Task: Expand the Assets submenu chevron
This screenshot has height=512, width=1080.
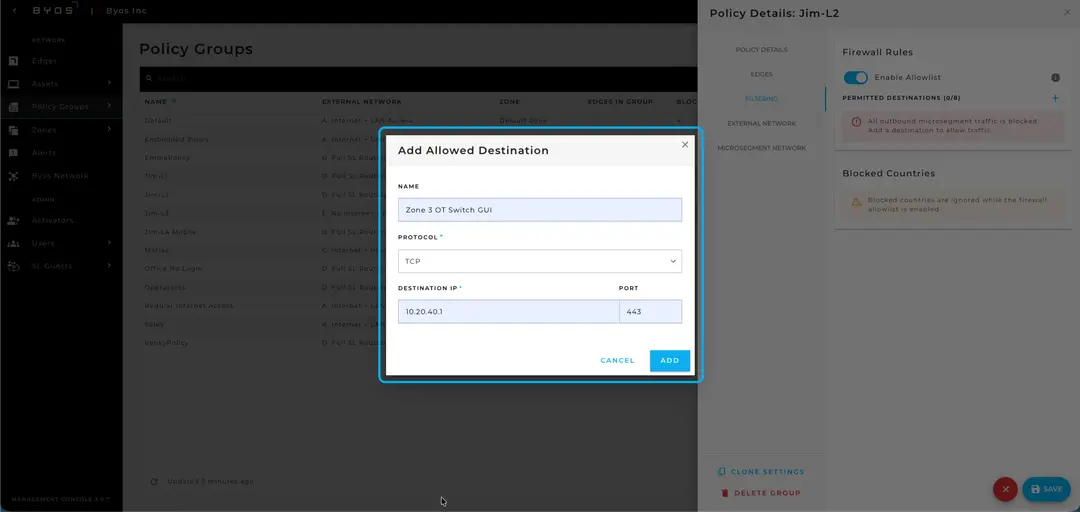Action: tap(109, 83)
